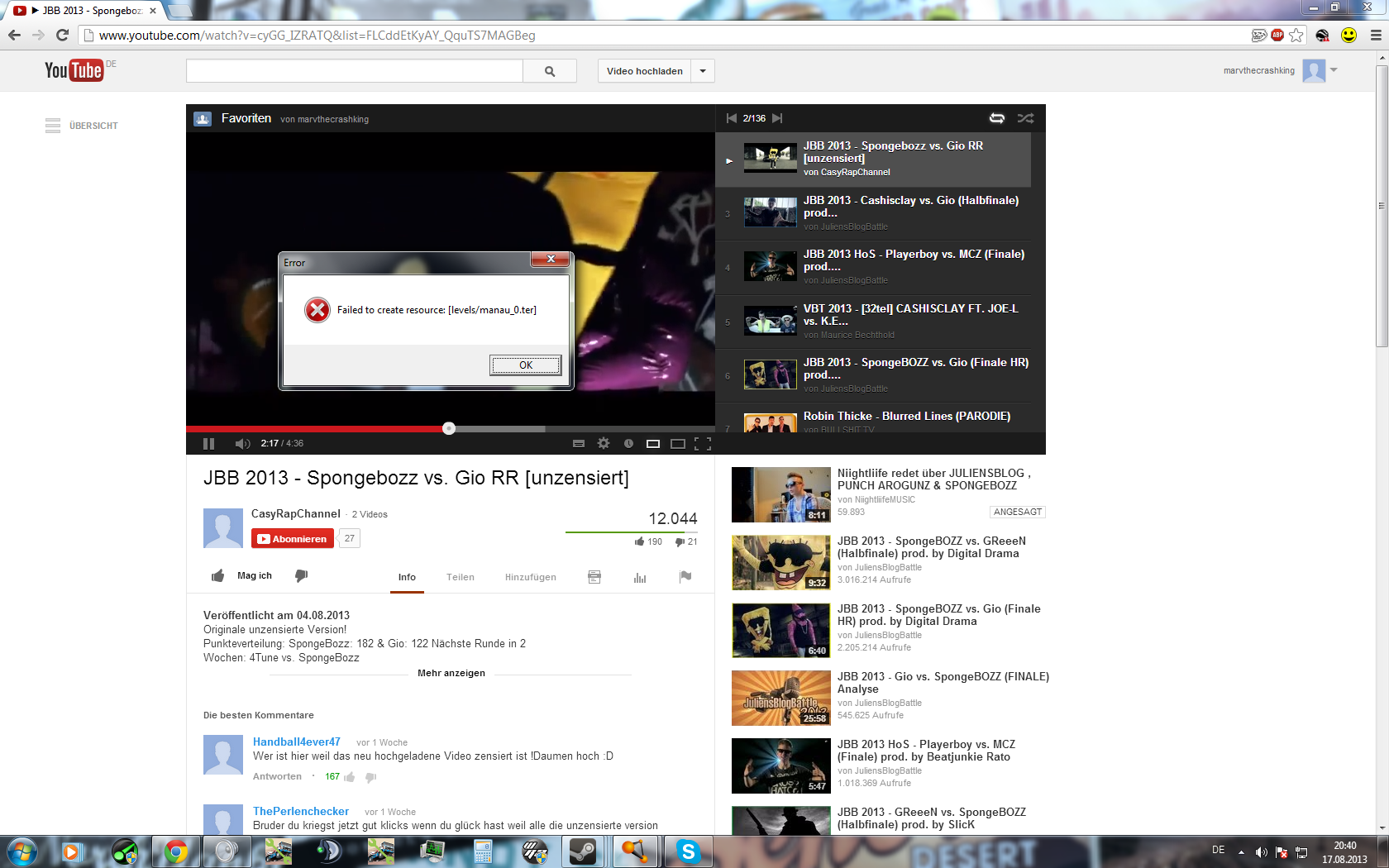Image resolution: width=1389 pixels, height=868 pixels.
Task: Click Antworten under Handball4ever47 comment
Action: click(277, 776)
